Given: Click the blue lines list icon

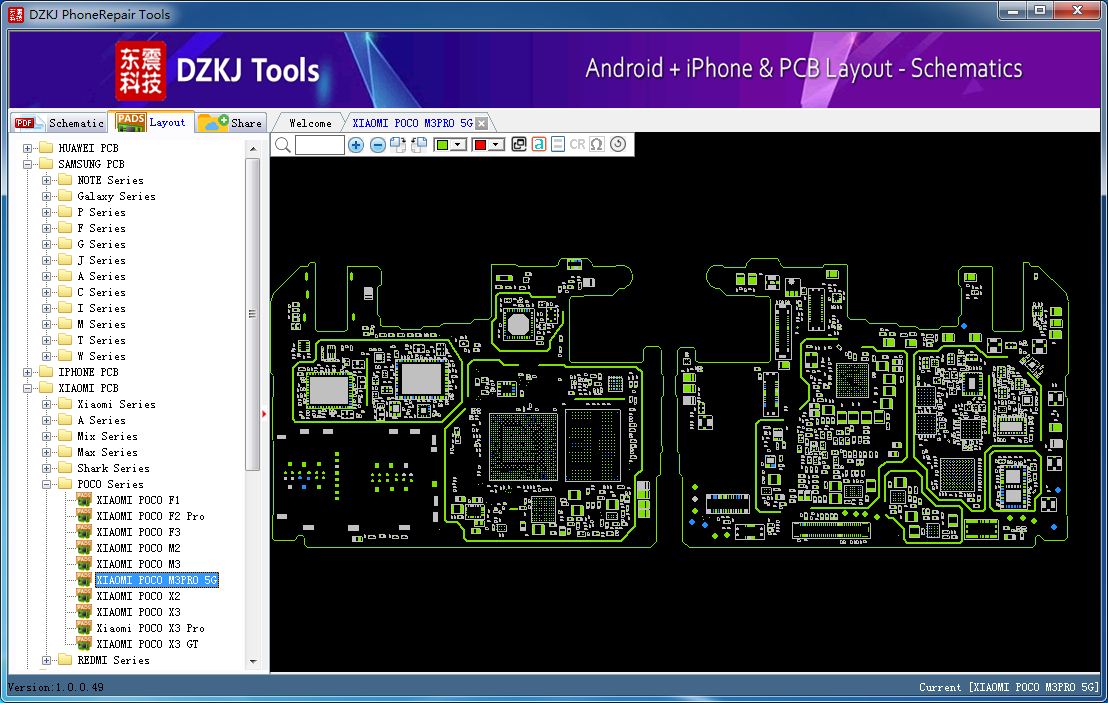Looking at the screenshot, I should tap(558, 145).
